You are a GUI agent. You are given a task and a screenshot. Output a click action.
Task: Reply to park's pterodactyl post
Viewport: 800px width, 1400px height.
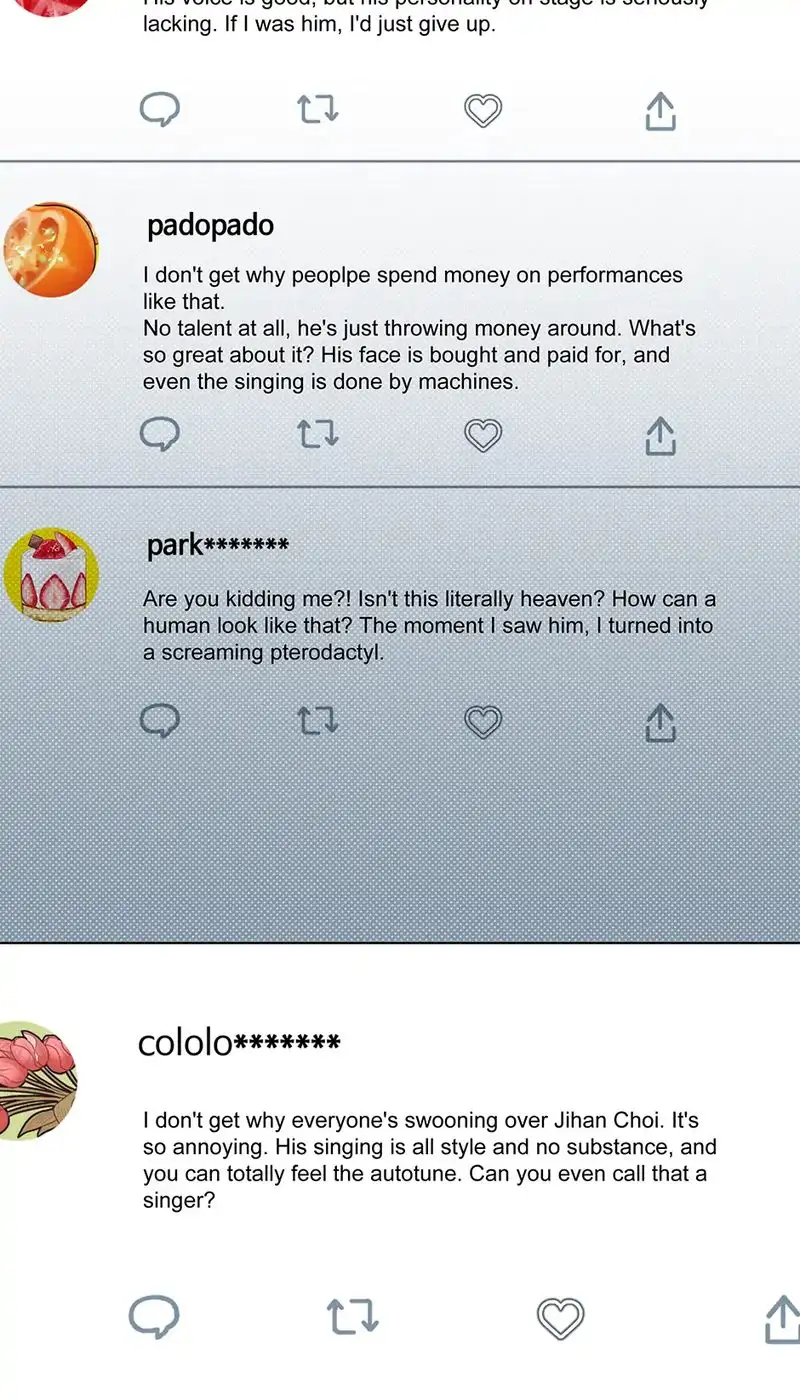pos(159,720)
